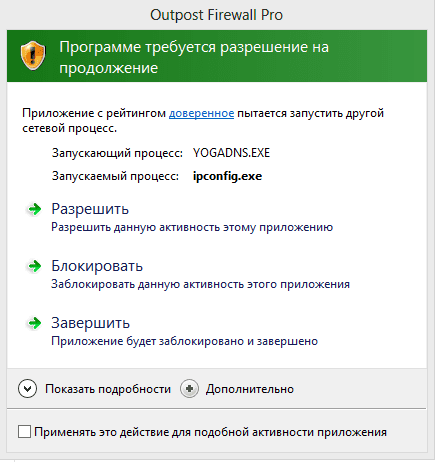
Task: Expand details with the circled chevron
Action: [x=27, y=389]
